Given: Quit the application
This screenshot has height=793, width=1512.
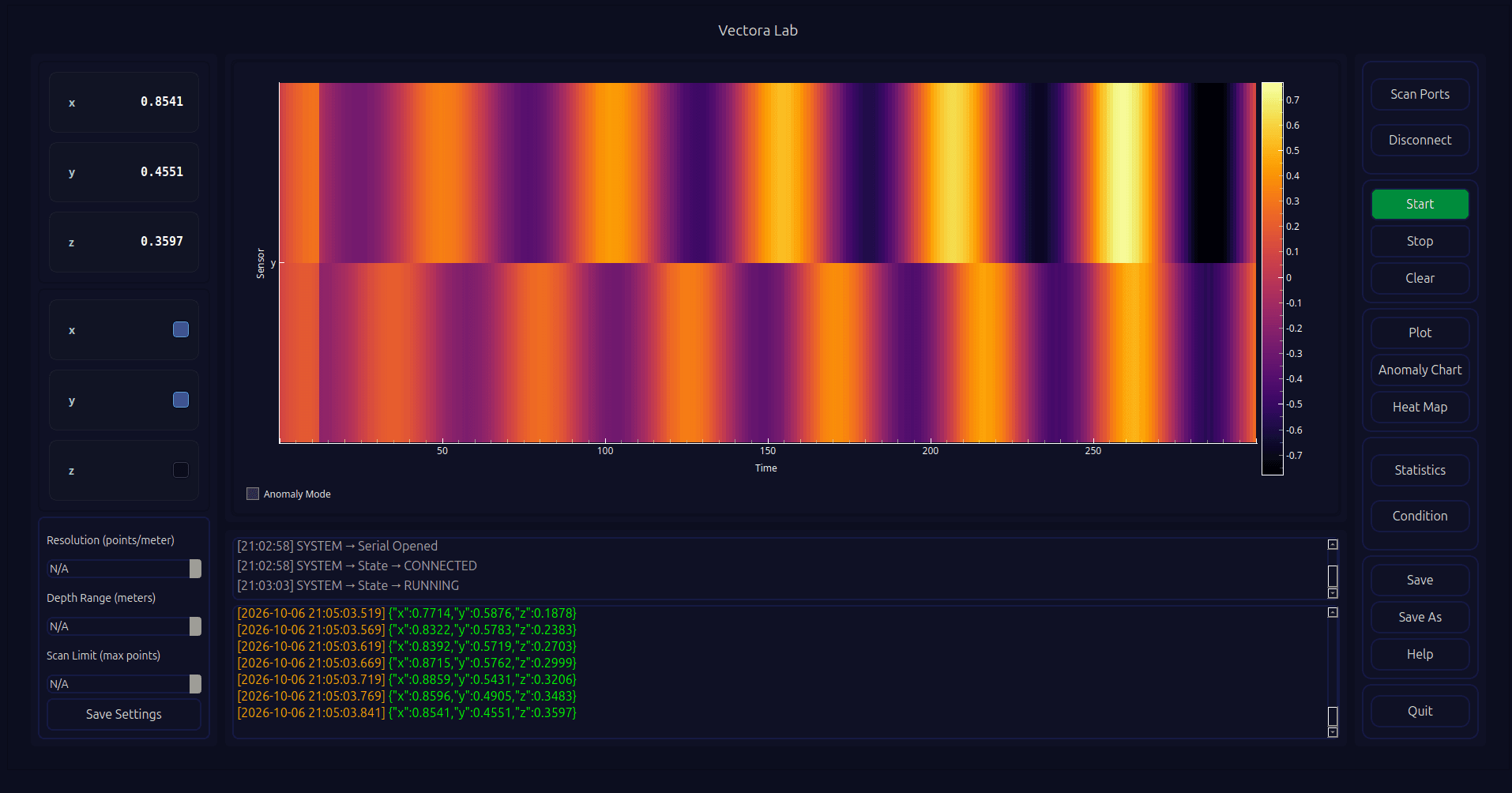Looking at the screenshot, I should pos(1420,711).
